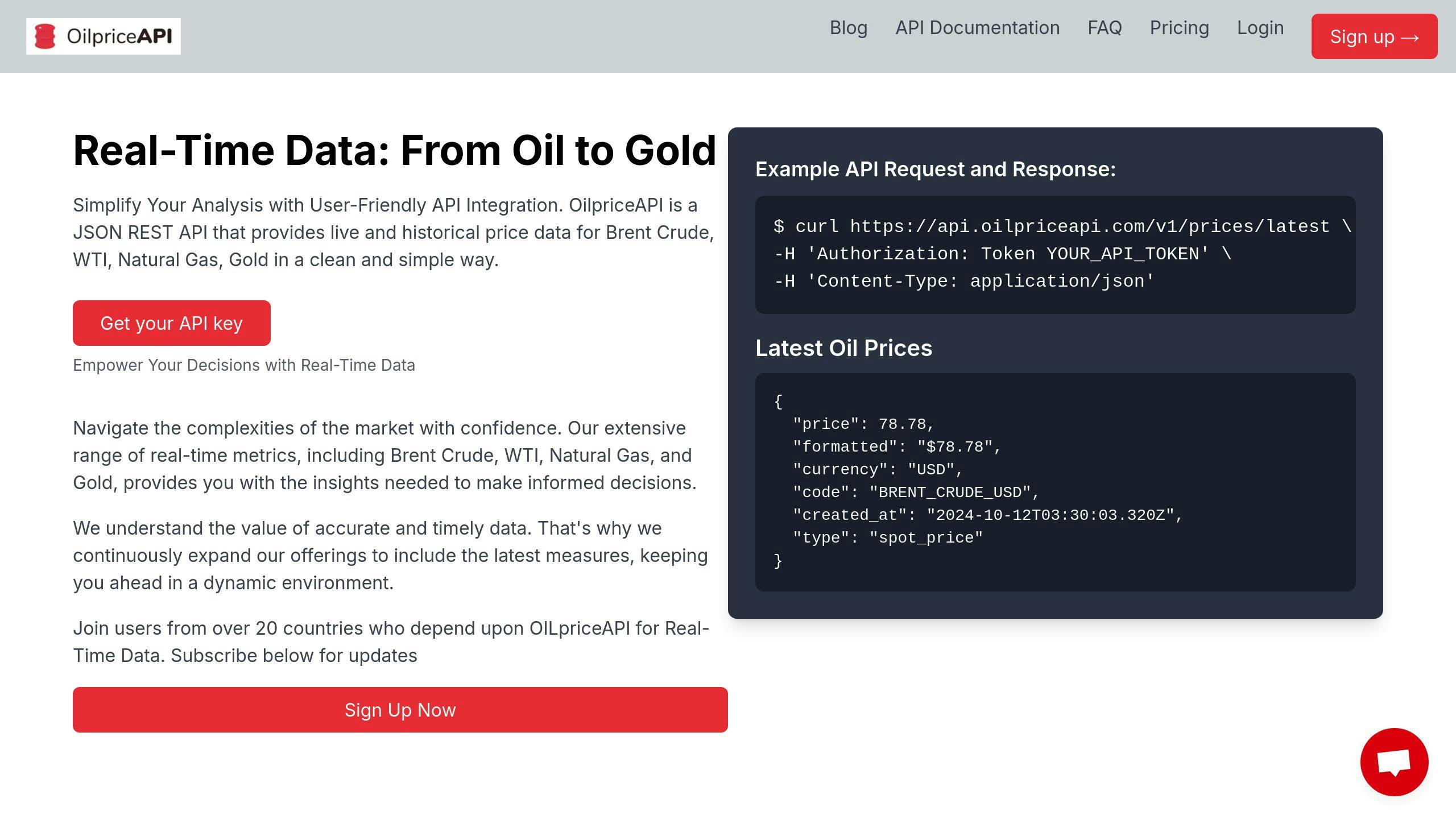Click the Content-Type header line

coord(965,281)
